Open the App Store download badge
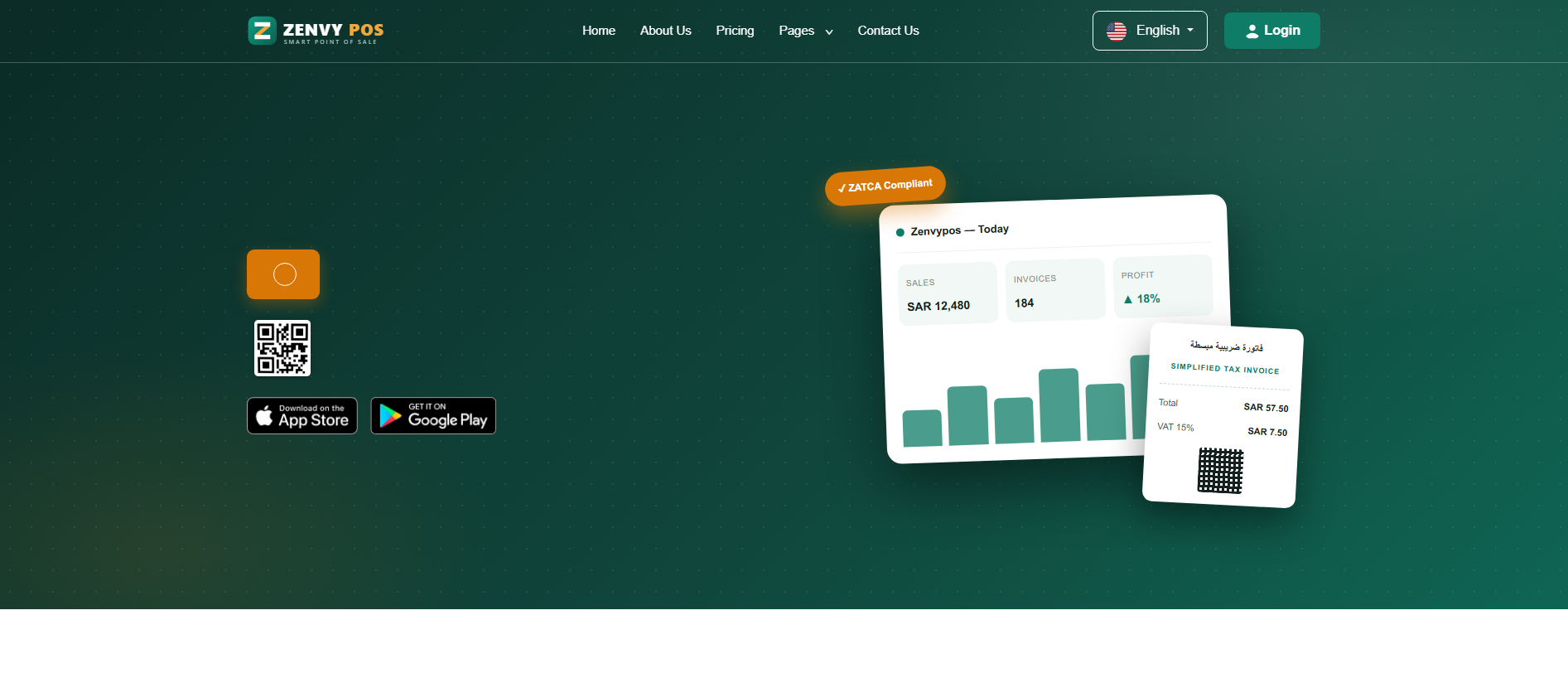This screenshot has width=1568, height=678. (302, 415)
